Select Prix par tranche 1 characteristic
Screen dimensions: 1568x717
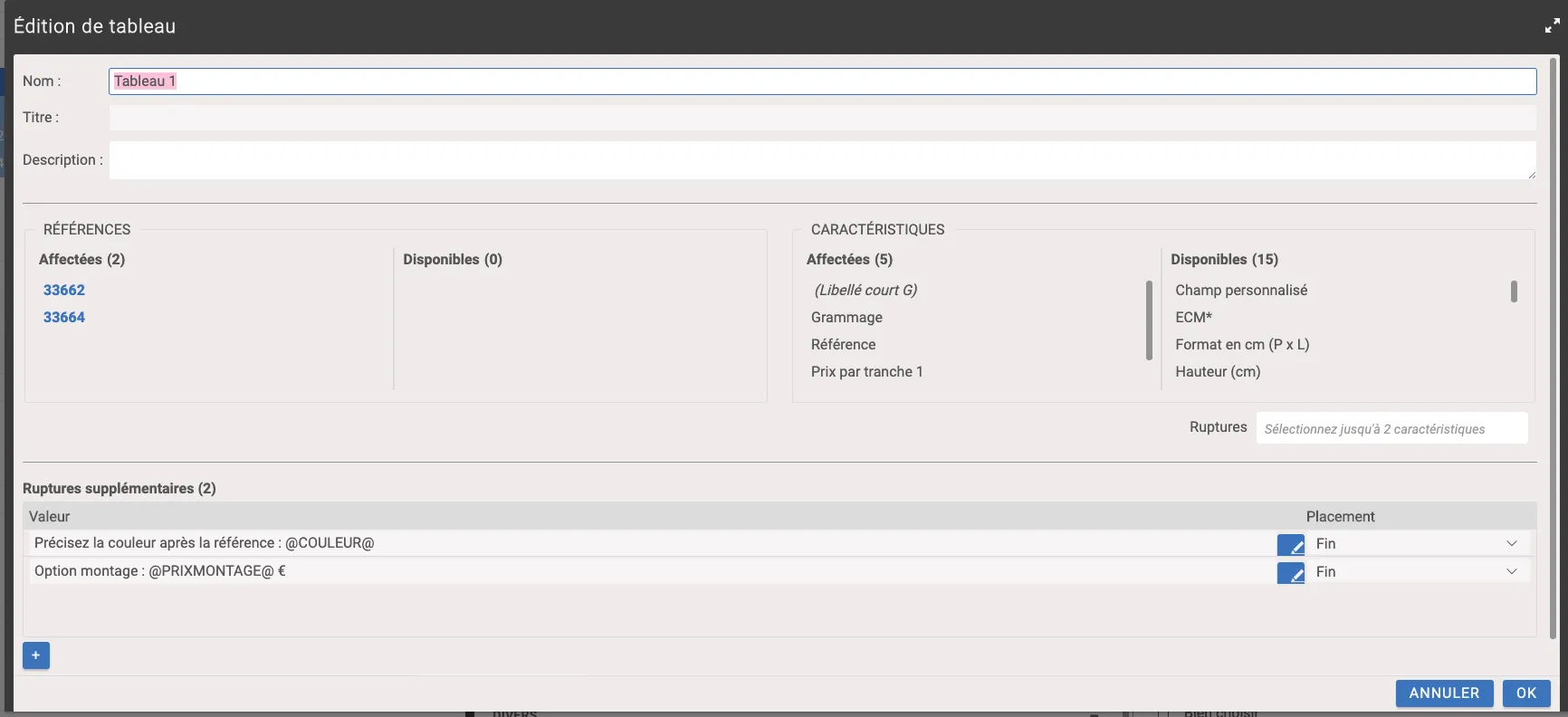[x=866, y=372]
